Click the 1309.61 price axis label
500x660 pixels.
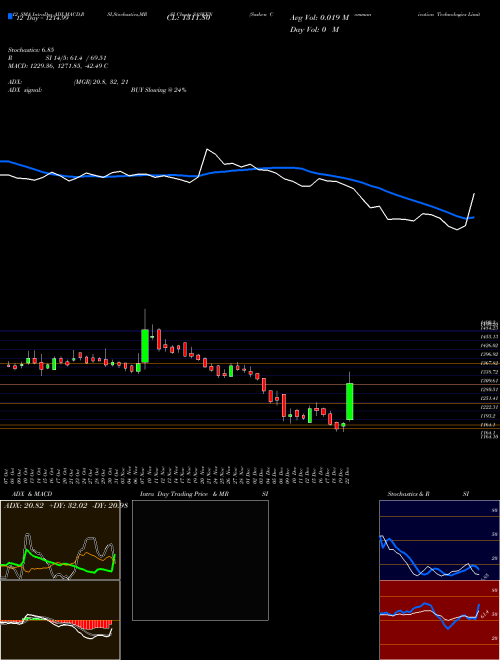coord(489,381)
